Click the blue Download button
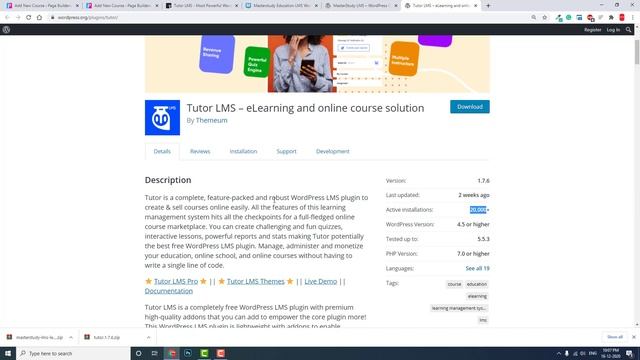Image resolution: width=640 pixels, height=360 pixels. click(x=470, y=107)
